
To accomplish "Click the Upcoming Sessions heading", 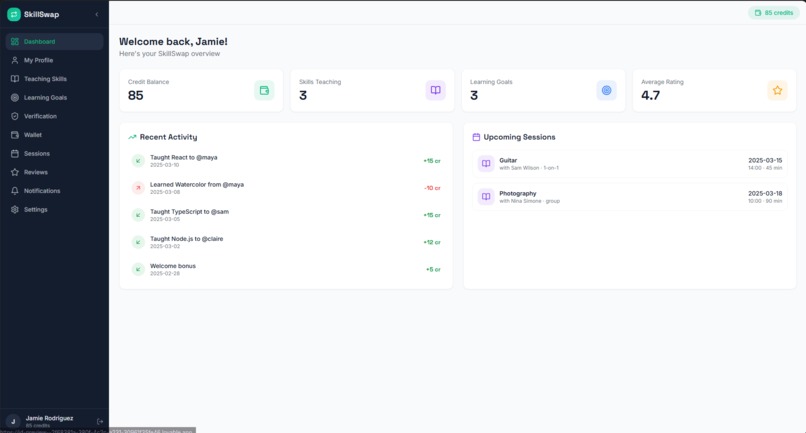I will (519, 137).
